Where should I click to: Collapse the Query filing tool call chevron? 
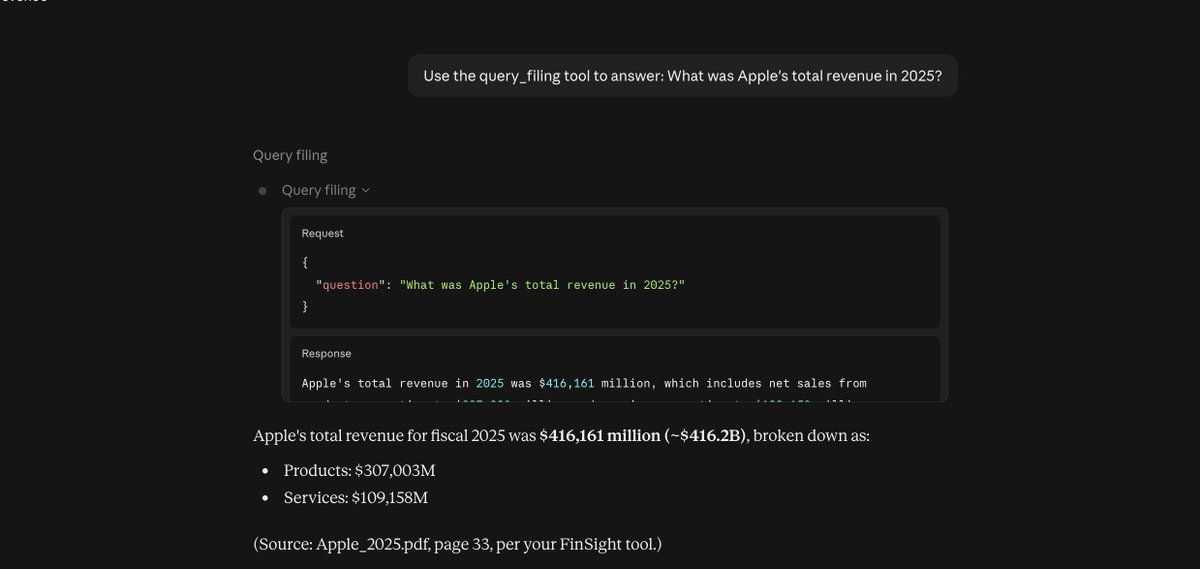pos(366,190)
